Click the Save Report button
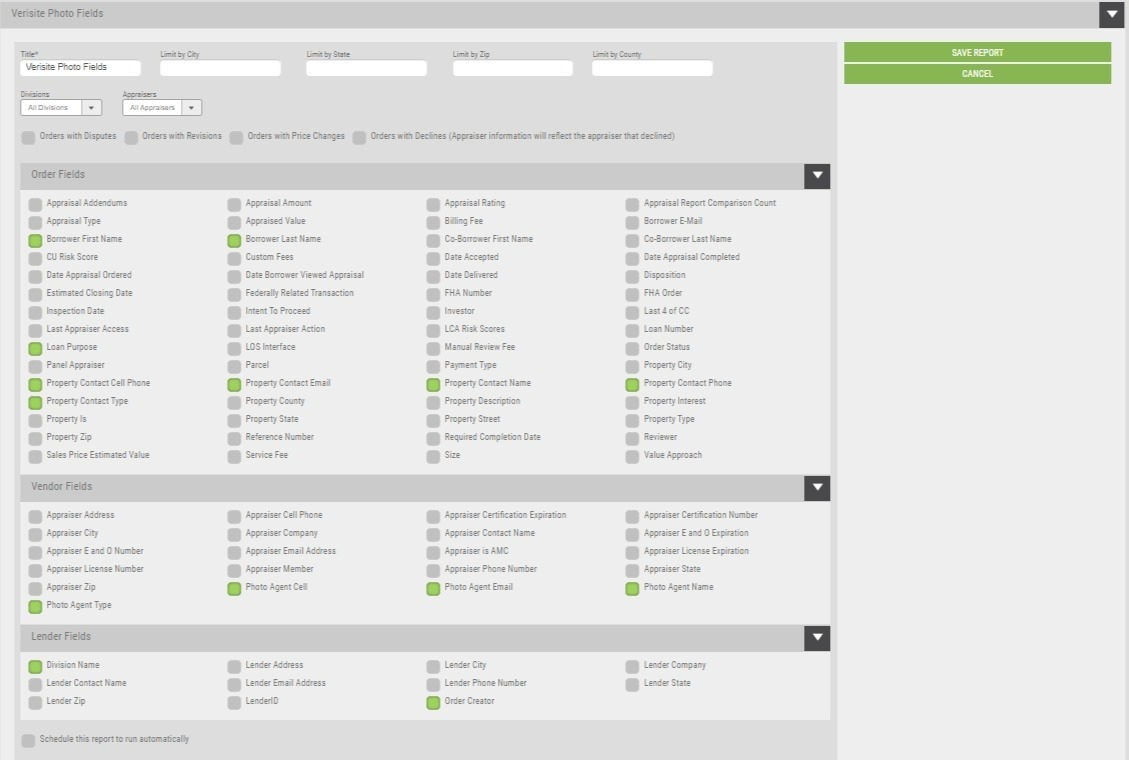This screenshot has height=760, width=1129. pyautogui.click(x=977, y=53)
